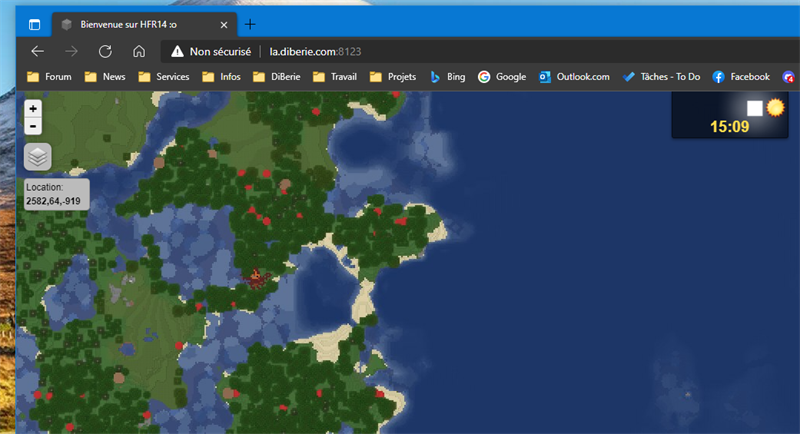Open the Travail bookmarks folder

click(x=335, y=77)
